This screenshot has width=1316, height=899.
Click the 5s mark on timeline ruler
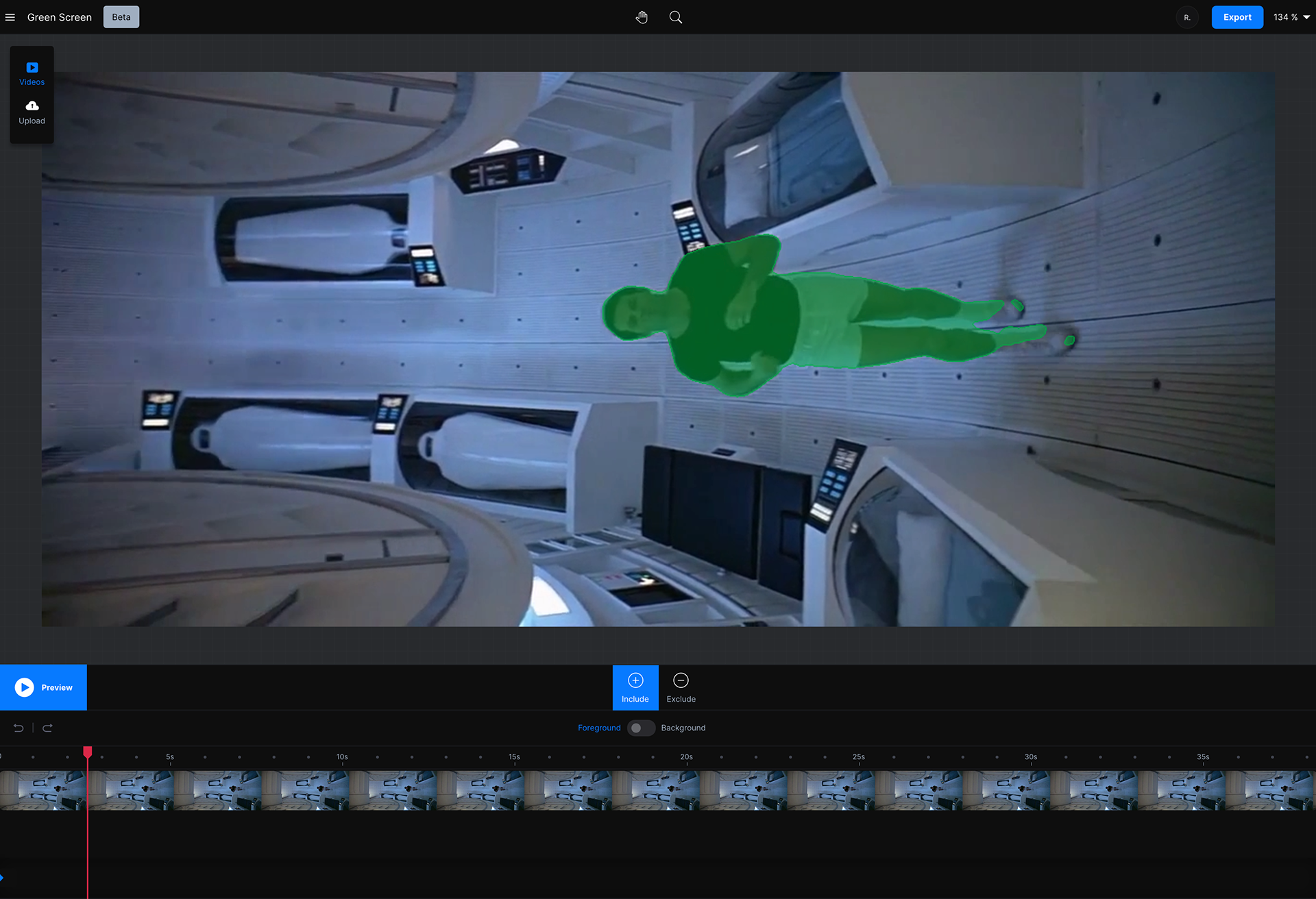coord(170,757)
